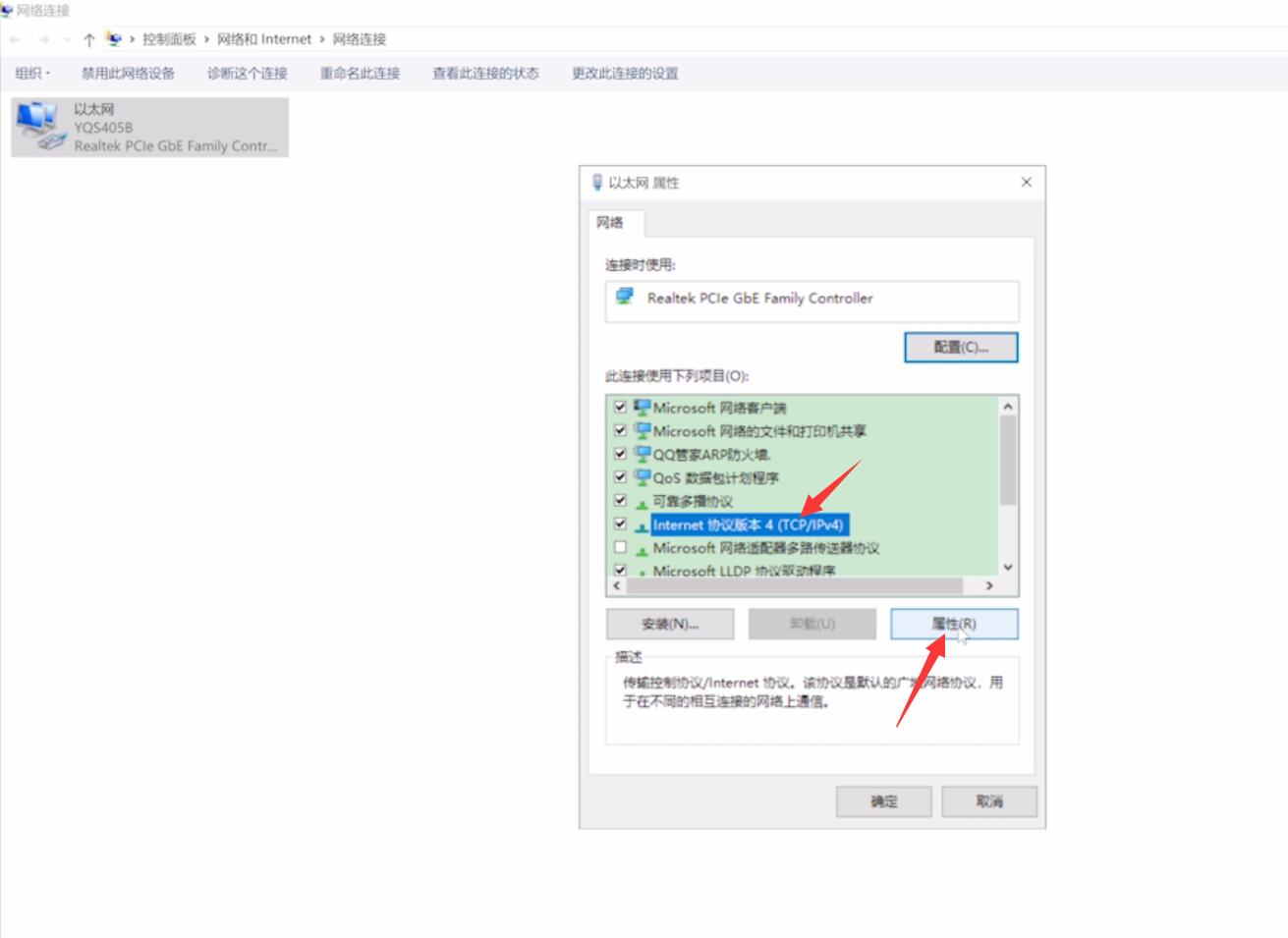Click the 安装(N)... button

670,624
